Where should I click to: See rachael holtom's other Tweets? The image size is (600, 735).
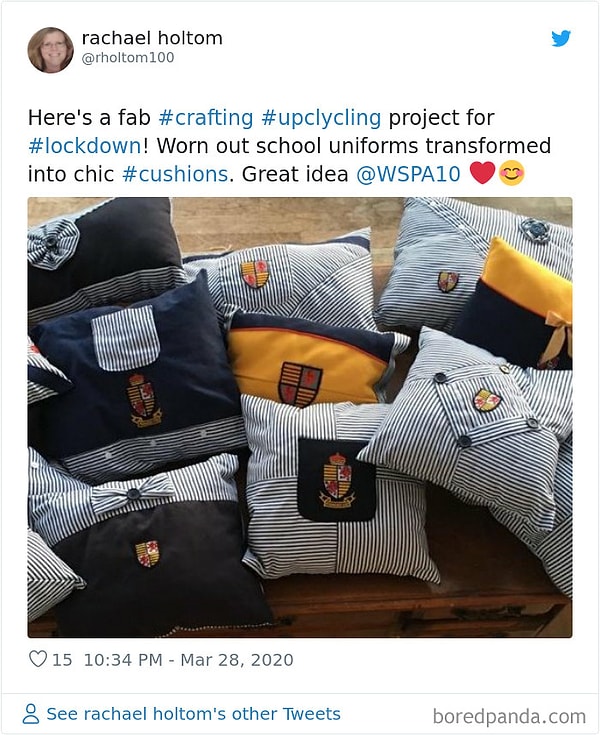pyautogui.click(x=193, y=713)
